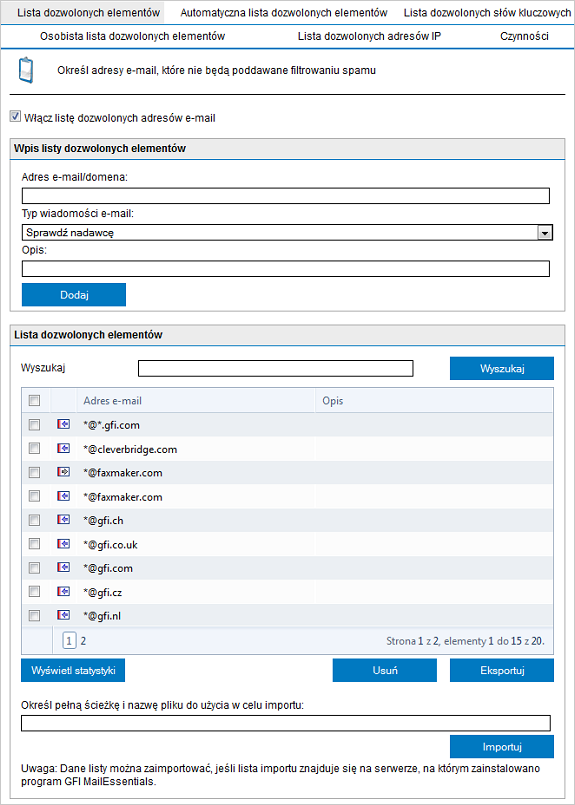Open 'Osobista lista dozwolonych elementów' tab
This screenshot has height=805, width=575.
point(132,36)
